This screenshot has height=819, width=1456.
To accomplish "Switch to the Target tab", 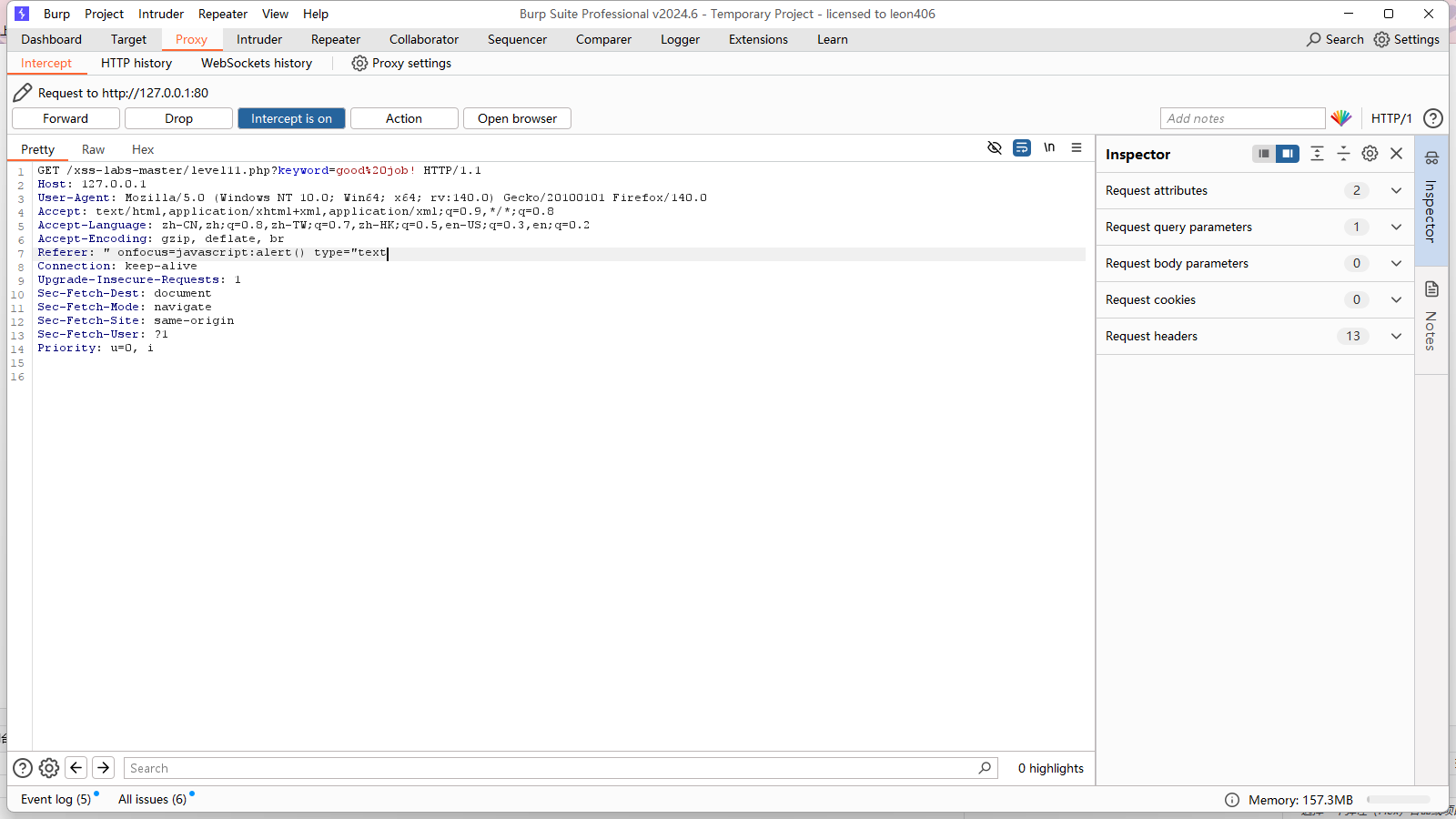I will 128,39.
